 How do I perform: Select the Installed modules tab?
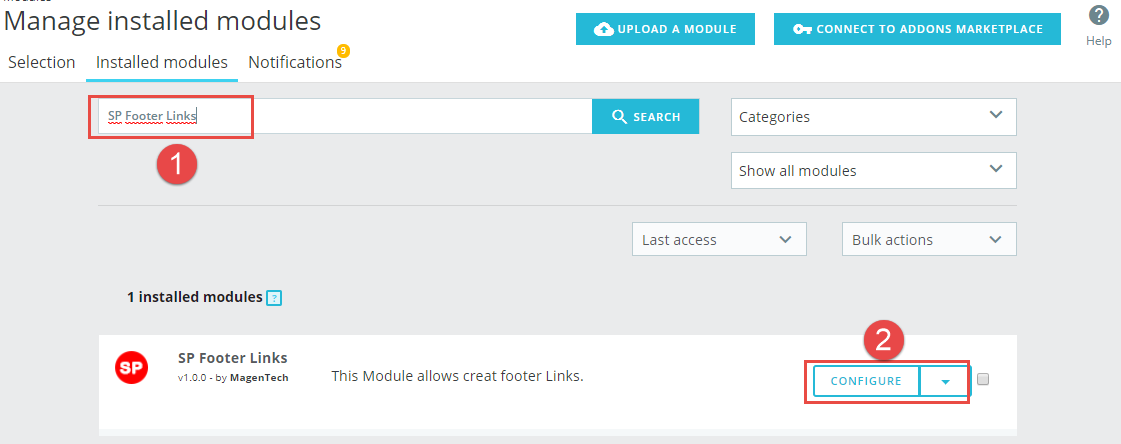tap(162, 62)
